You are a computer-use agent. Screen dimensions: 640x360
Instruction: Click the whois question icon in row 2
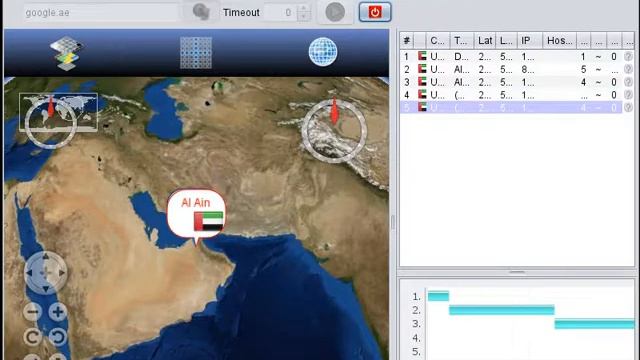click(629, 69)
